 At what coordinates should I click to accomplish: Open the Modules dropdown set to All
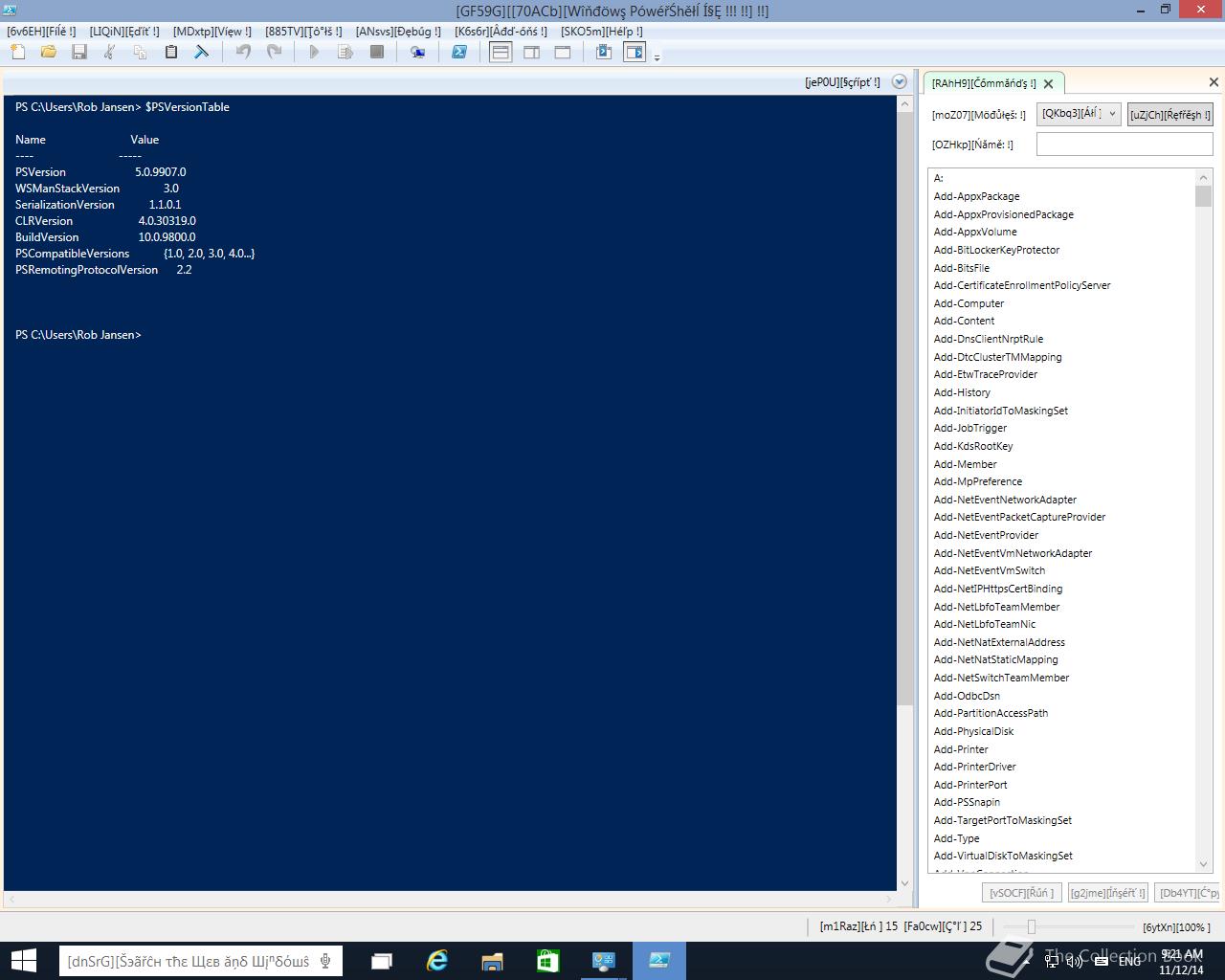point(1079,114)
